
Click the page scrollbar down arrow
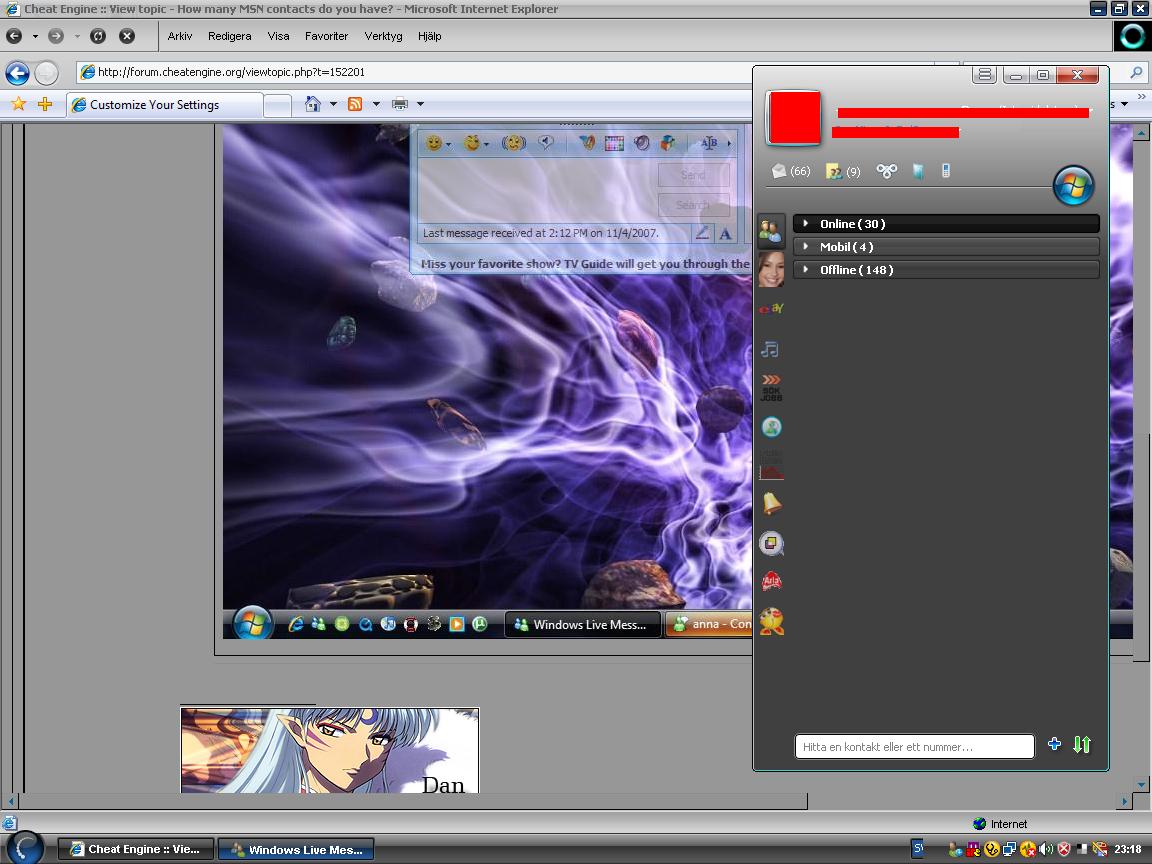coord(1141,785)
